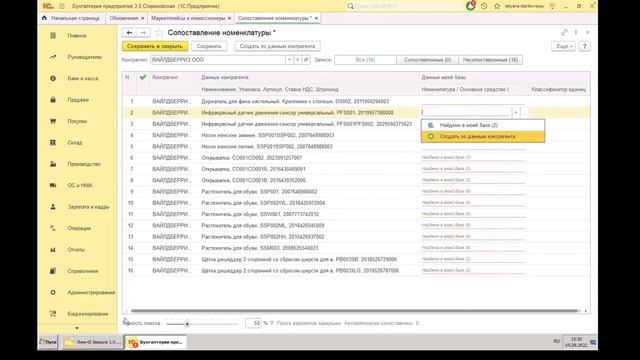Open the Еще dropdown menu
Image resolution: width=640 pixels, height=360 pixels.
click(564, 46)
